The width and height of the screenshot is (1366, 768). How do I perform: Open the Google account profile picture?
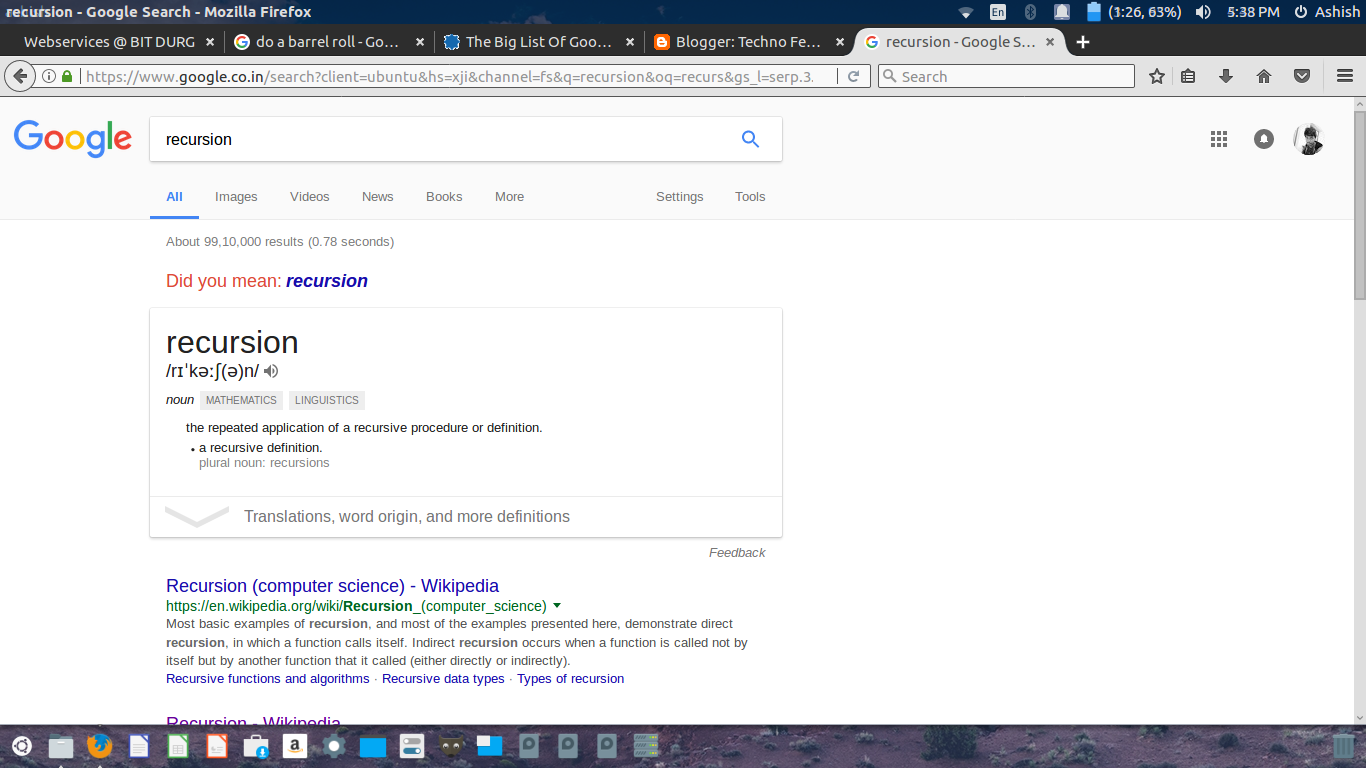click(x=1309, y=140)
